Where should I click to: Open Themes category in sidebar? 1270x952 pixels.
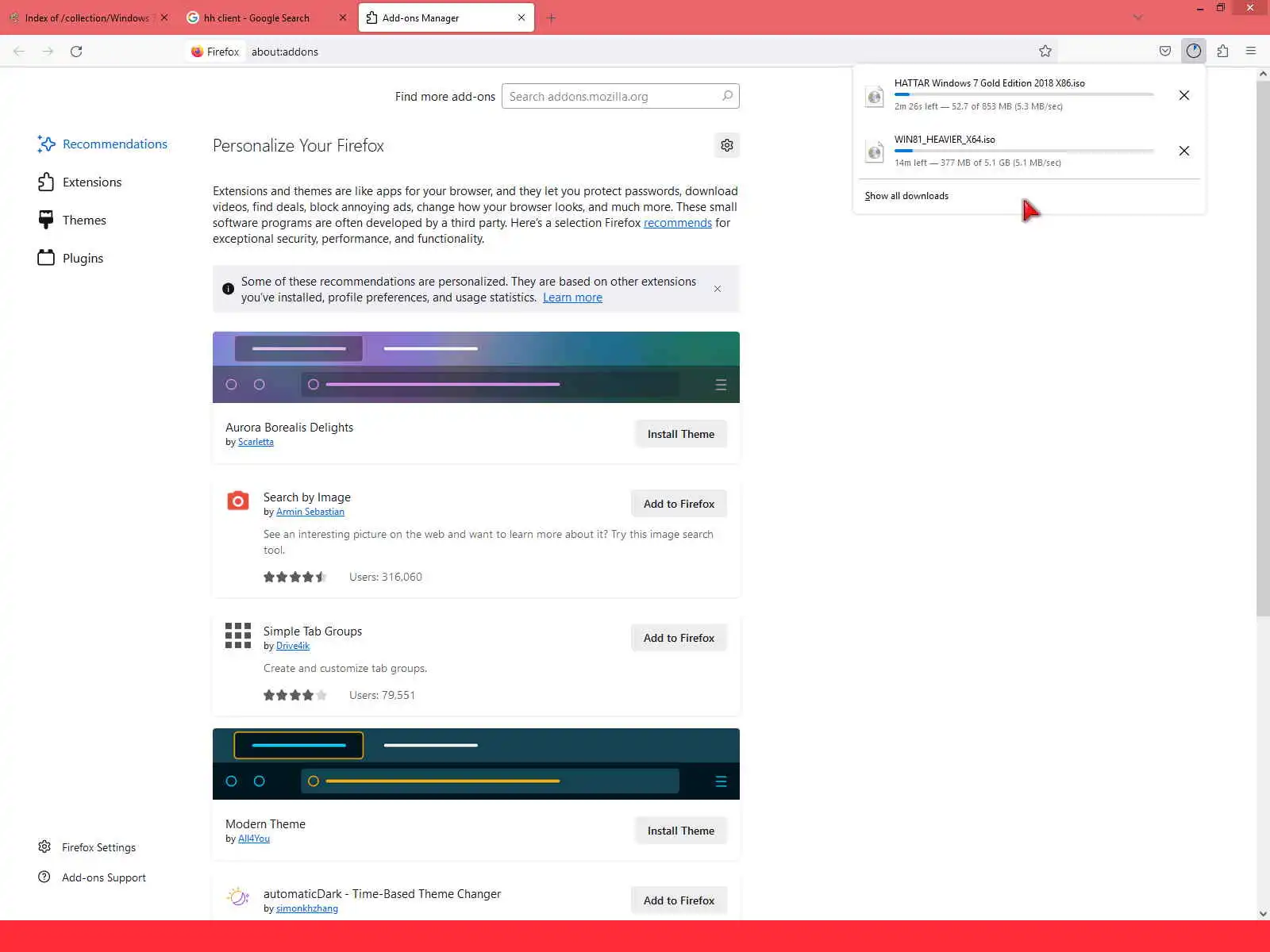pyautogui.click(x=71, y=220)
